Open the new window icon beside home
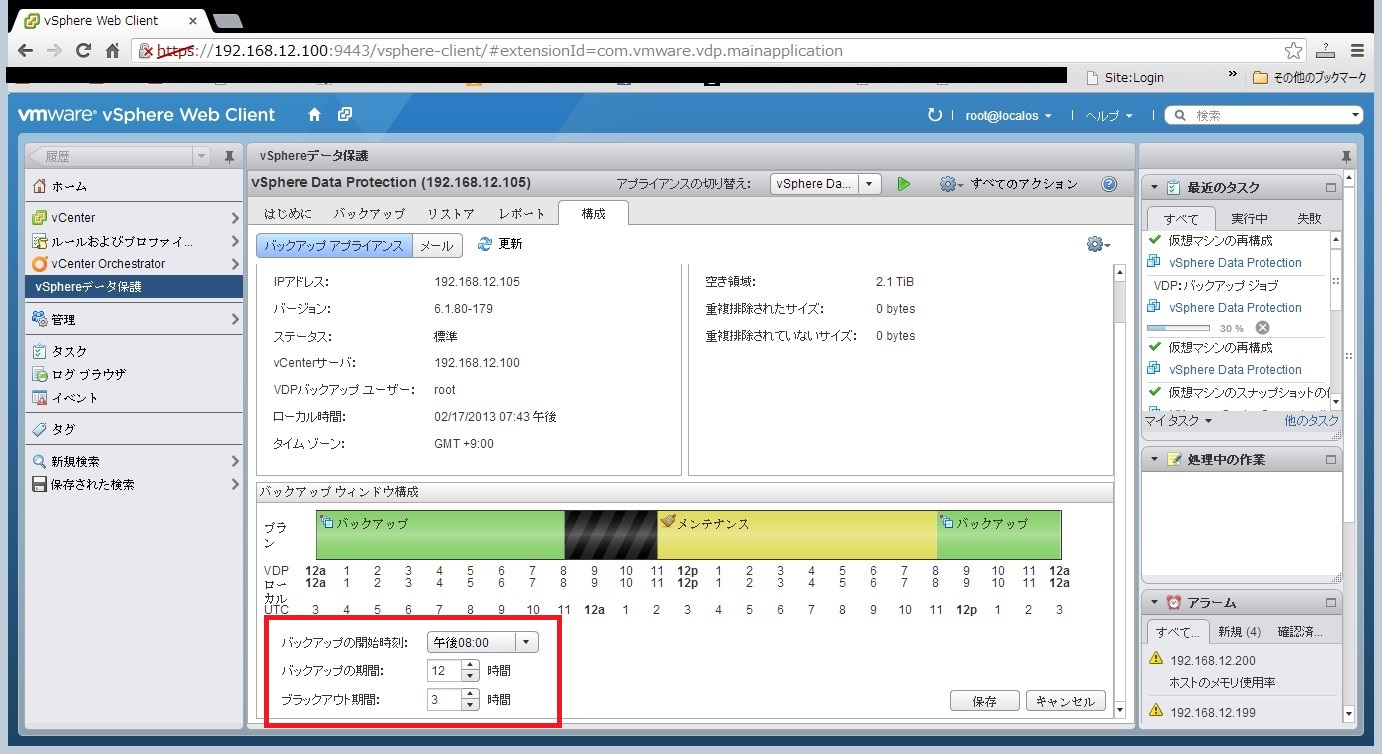The height and width of the screenshot is (754, 1382). pyautogui.click(x=345, y=115)
